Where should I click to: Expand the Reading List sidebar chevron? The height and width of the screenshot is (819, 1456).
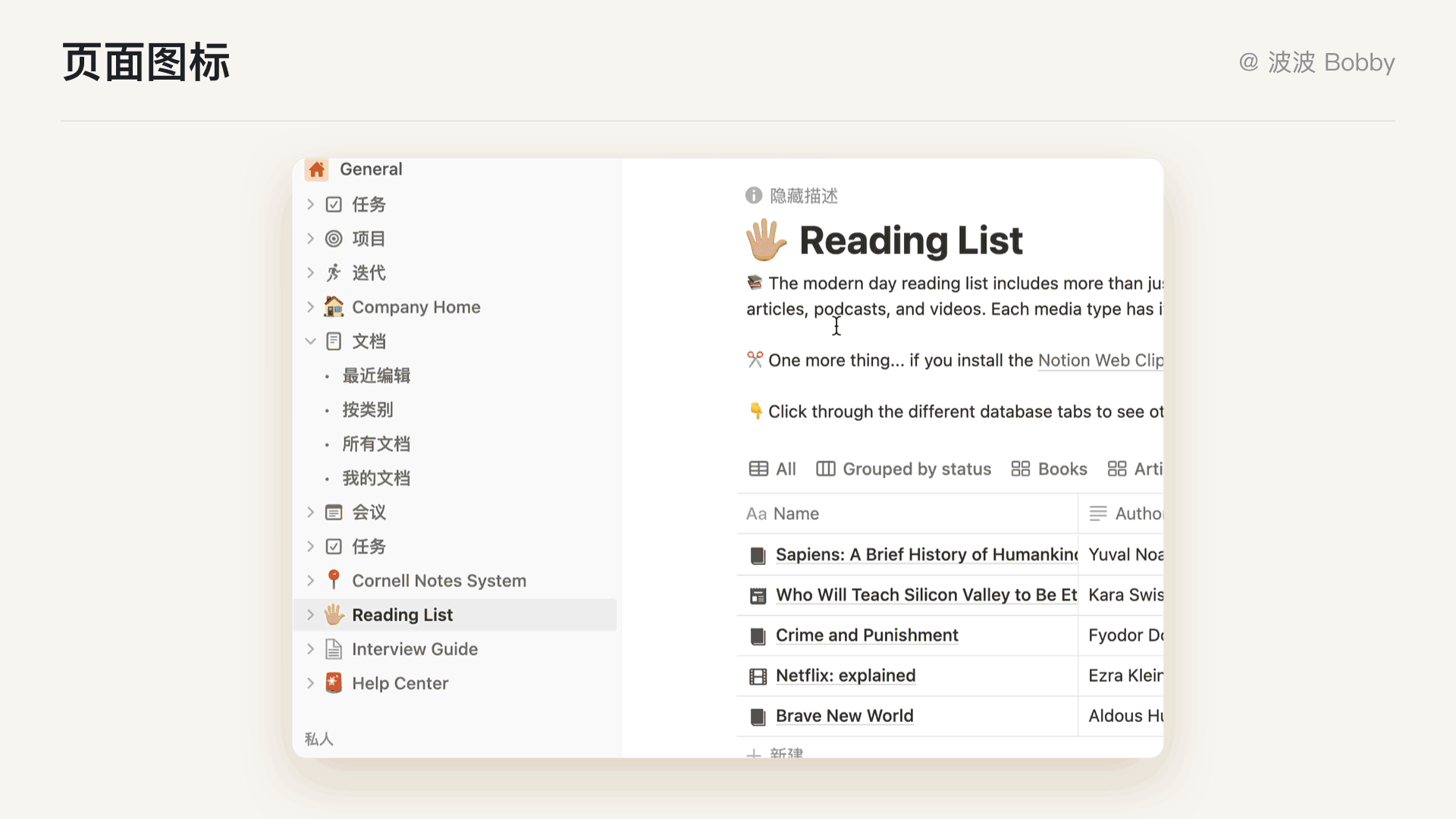pos(310,615)
